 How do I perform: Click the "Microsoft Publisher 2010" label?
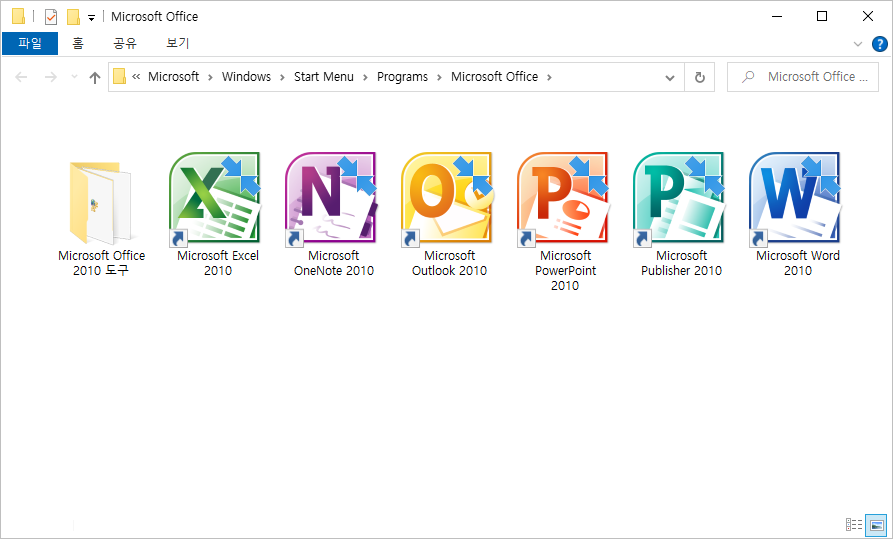(x=681, y=263)
